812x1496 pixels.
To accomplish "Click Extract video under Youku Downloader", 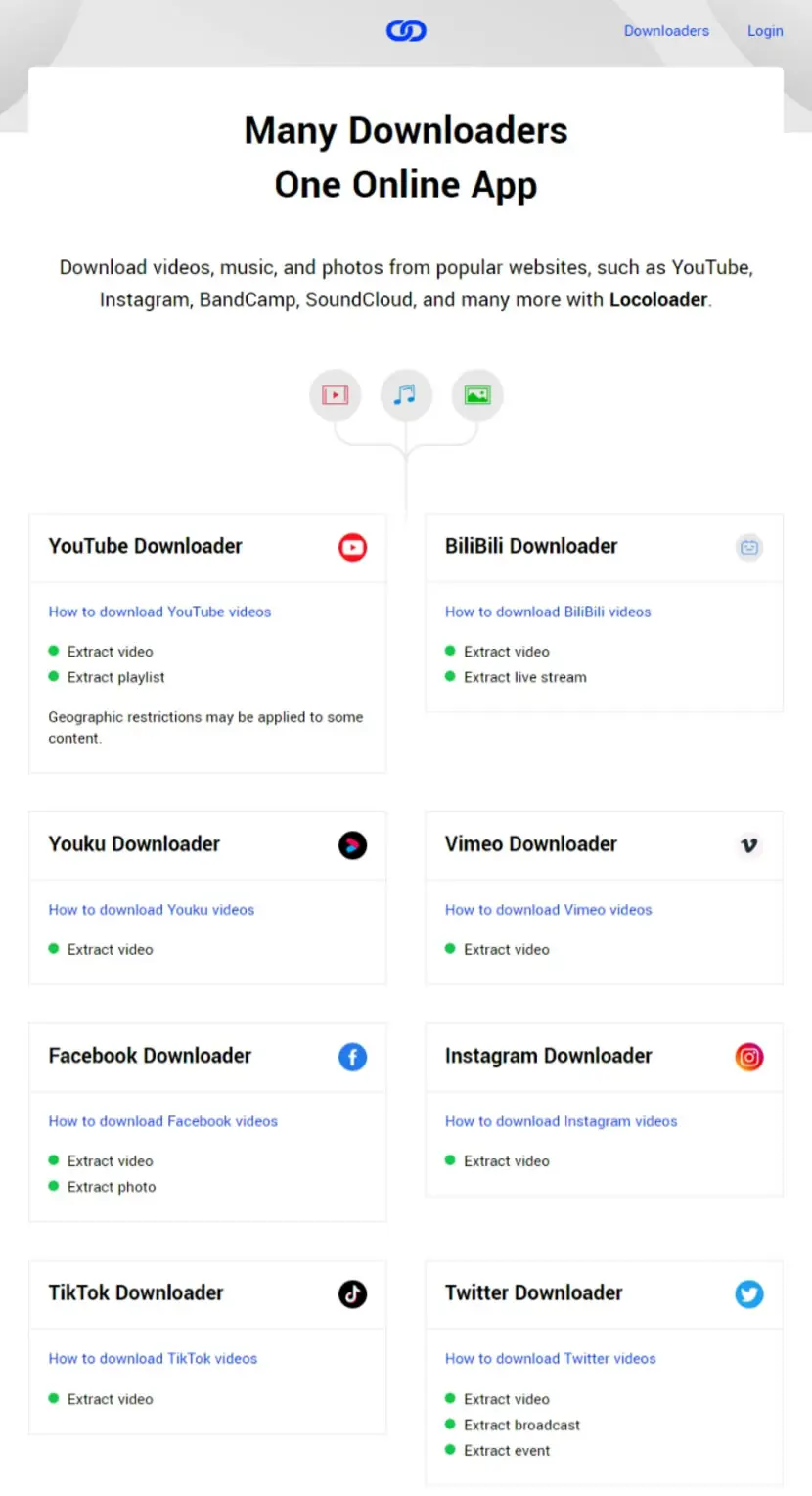I will click(x=110, y=950).
